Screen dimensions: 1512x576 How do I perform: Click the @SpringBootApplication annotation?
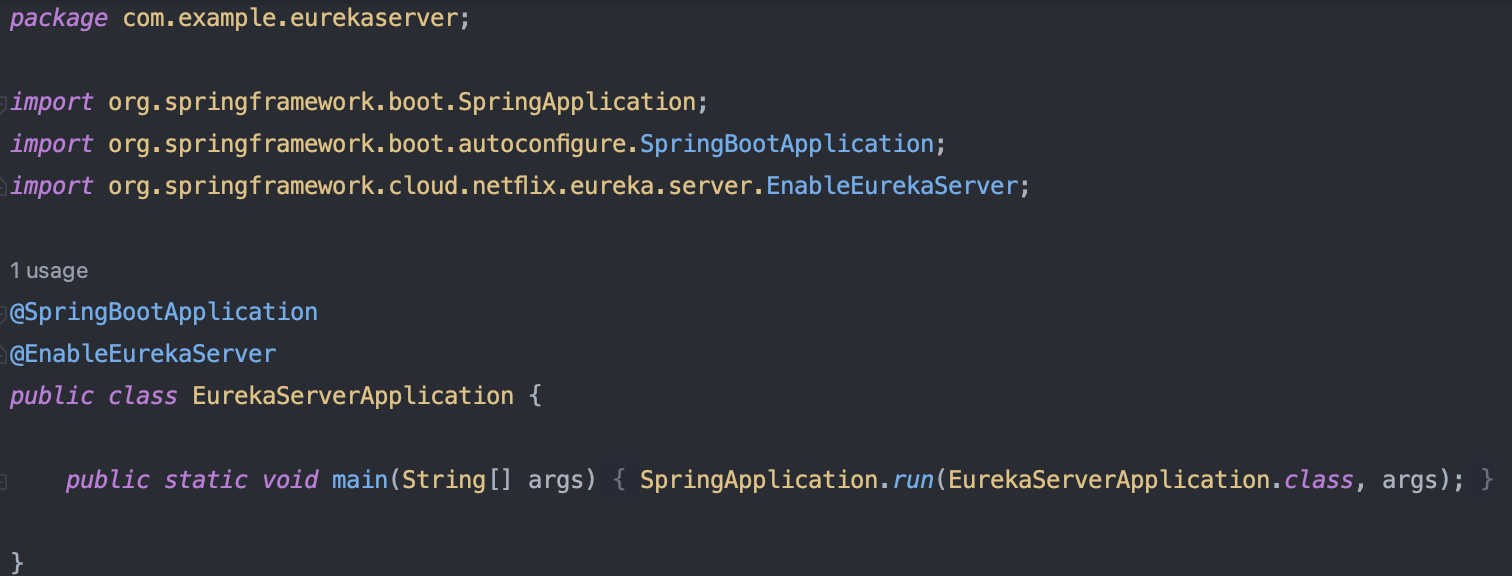[164, 312]
